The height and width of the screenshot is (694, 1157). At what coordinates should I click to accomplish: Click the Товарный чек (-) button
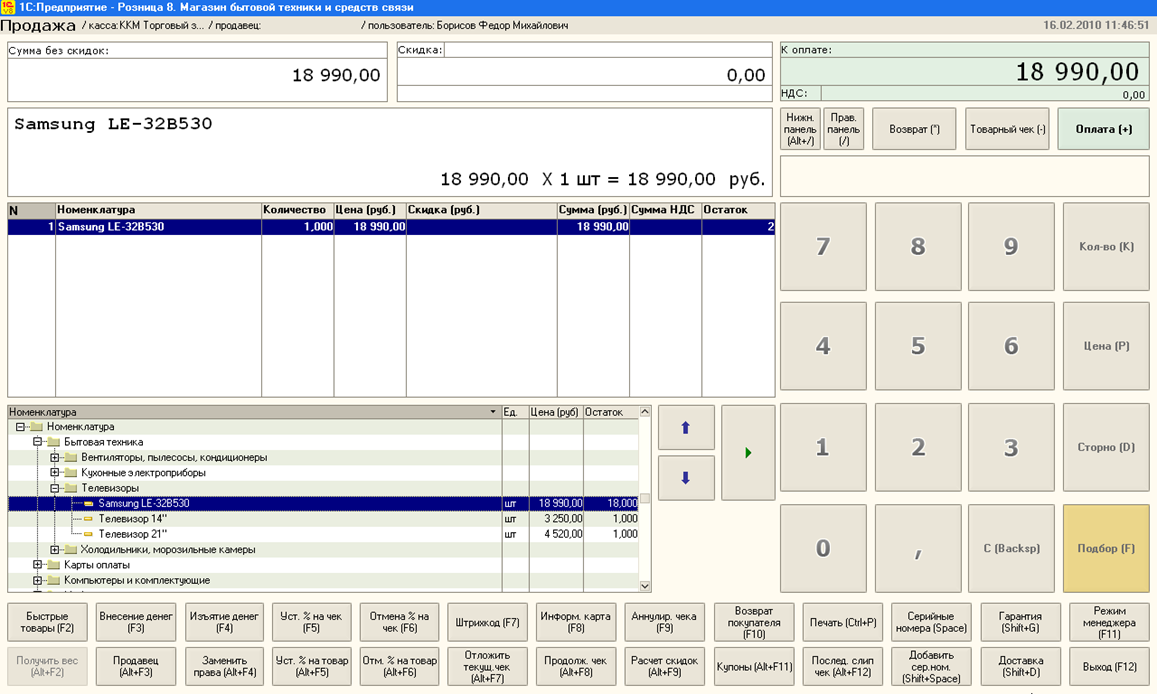[x=1007, y=129]
